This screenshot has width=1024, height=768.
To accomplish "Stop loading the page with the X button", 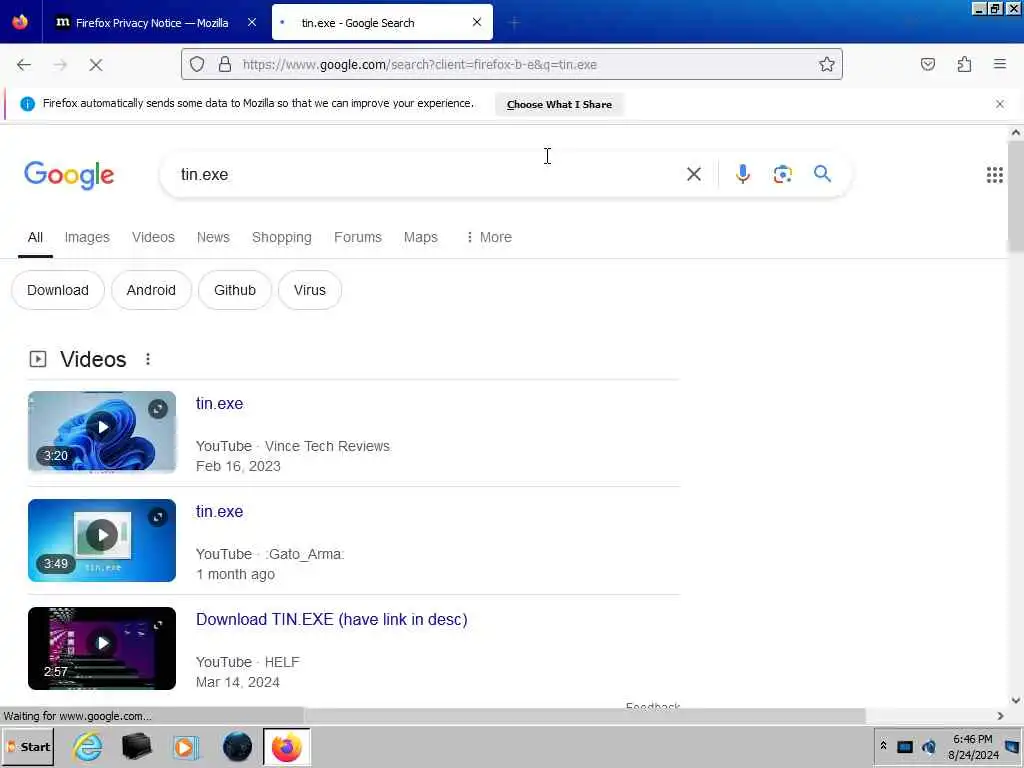I will coord(96,65).
